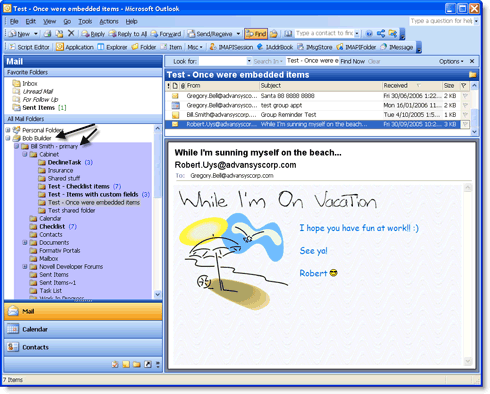Image resolution: width=490 pixels, height=394 pixels.
Task: Toggle the Find button
Action: click(x=256, y=34)
